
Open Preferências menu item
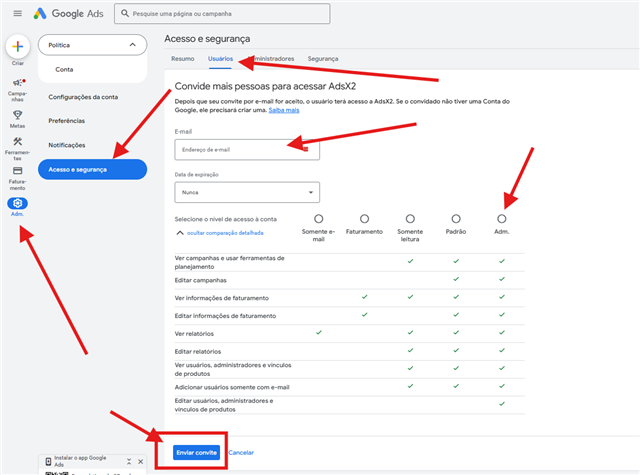click(67, 121)
